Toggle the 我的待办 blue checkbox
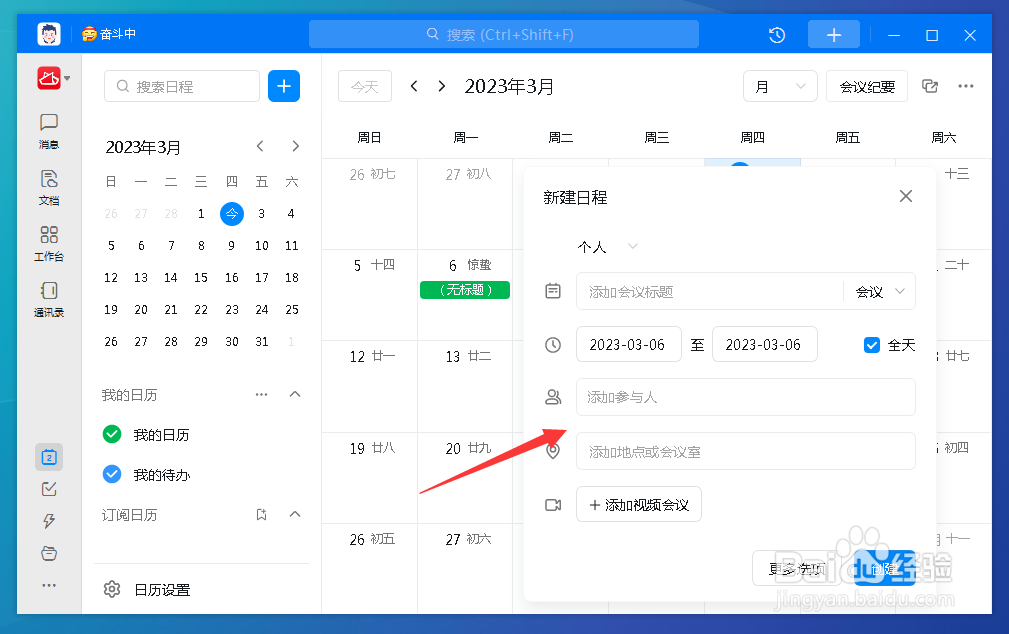This screenshot has height=634, width=1009. 112,474
